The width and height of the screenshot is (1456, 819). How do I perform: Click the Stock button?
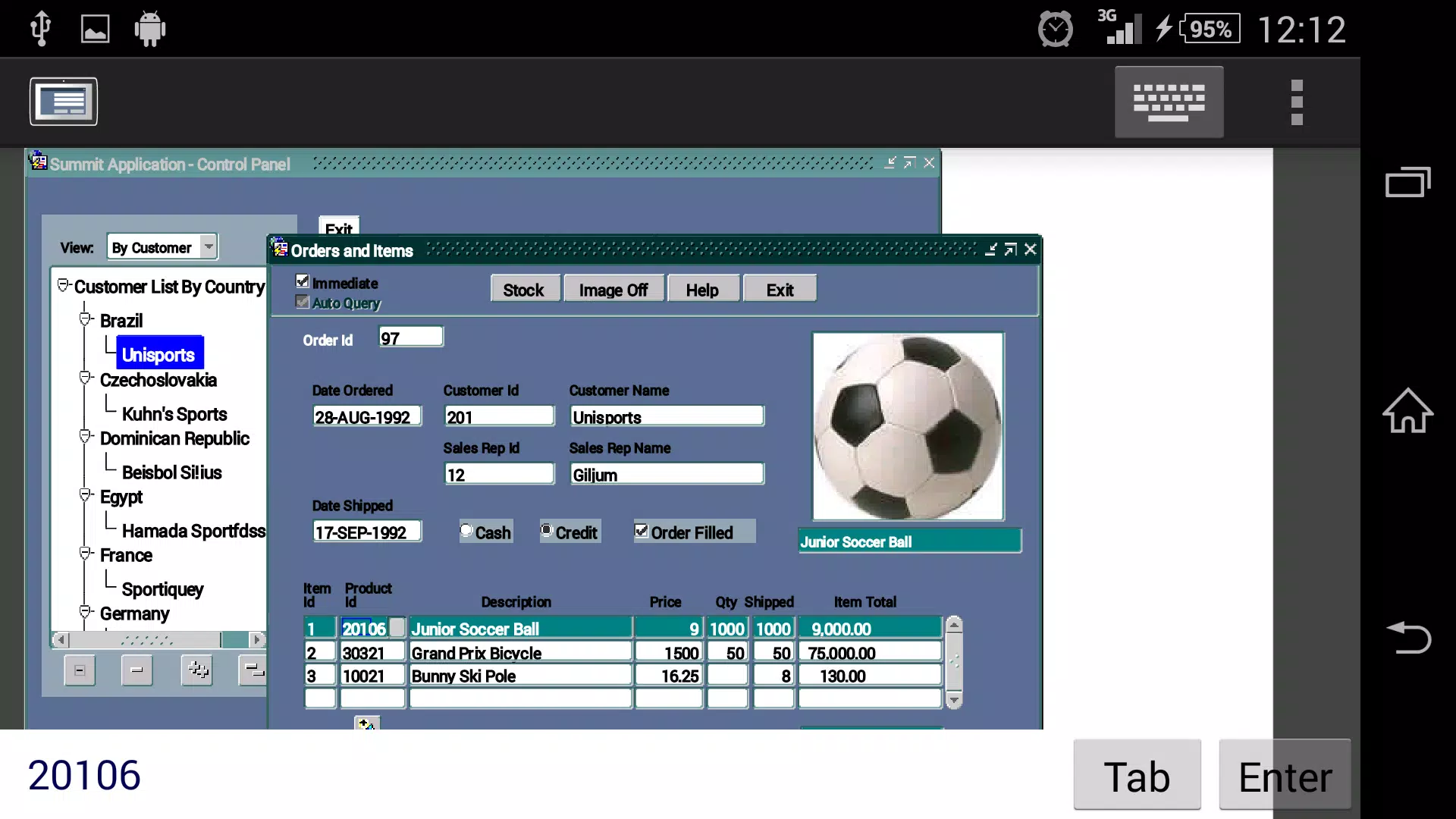coord(524,290)
